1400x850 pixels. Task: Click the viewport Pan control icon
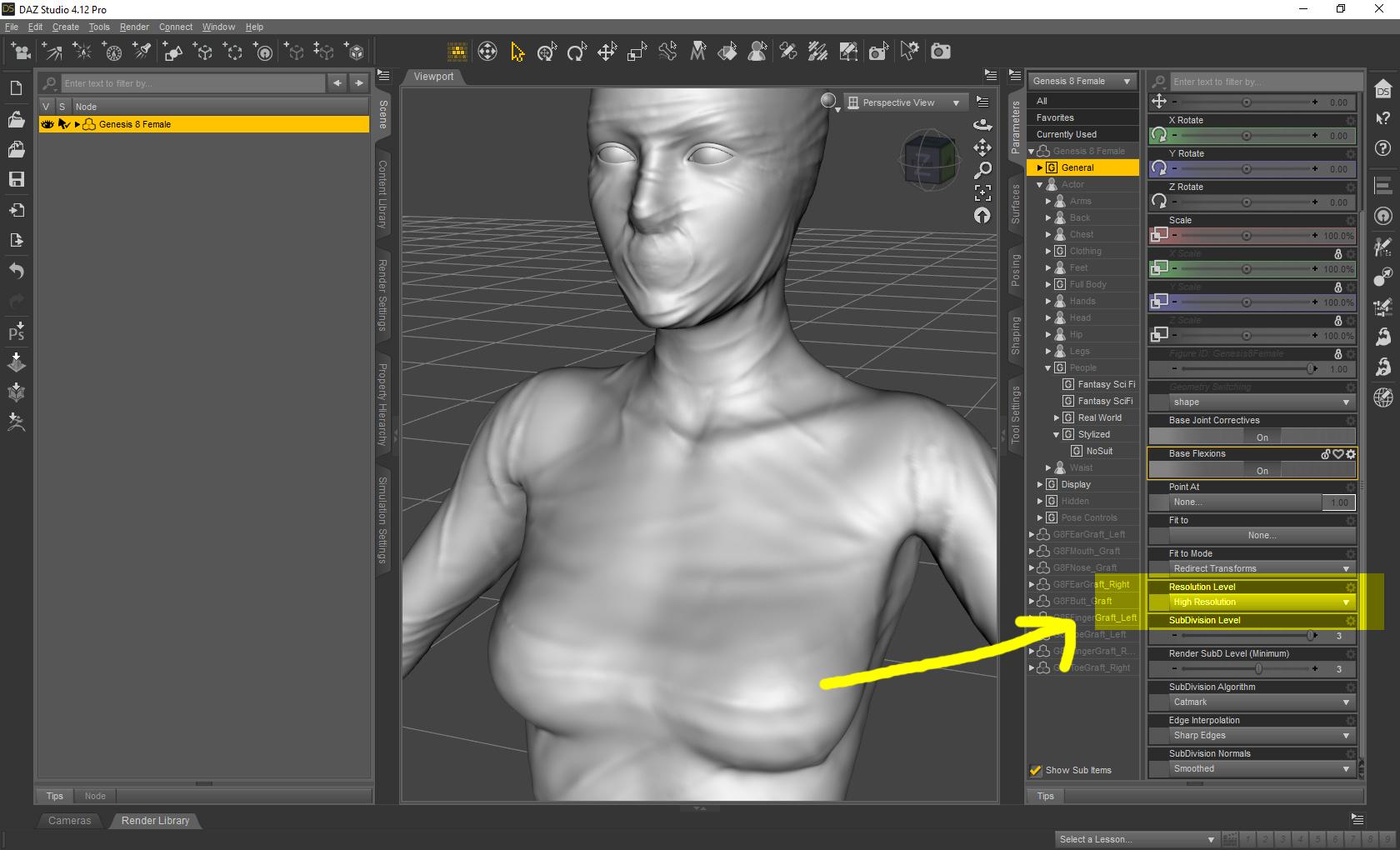[983, 147]
